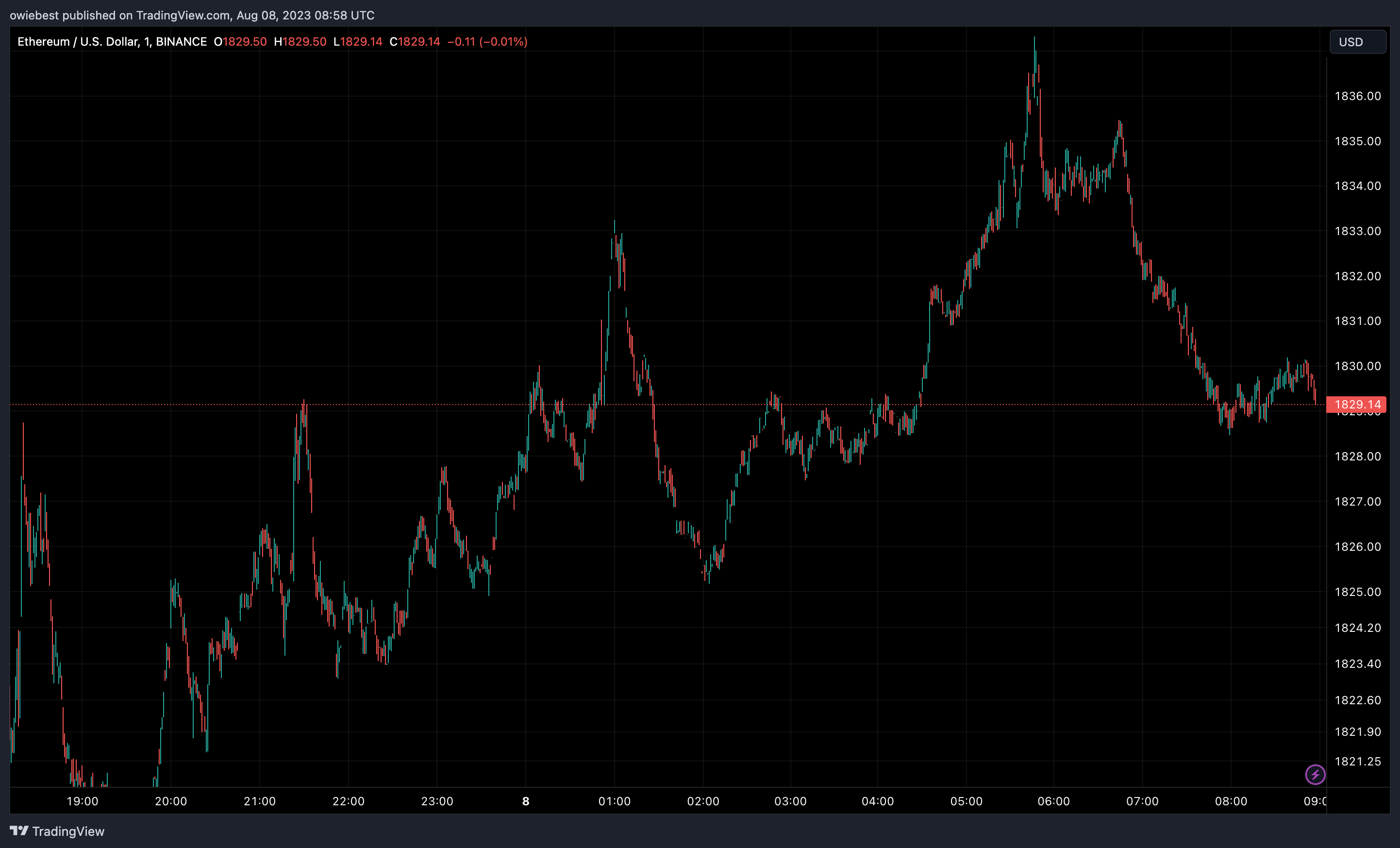Click the 22:00 time axis label
The height and width of the screenshot is (848, 1400).
[x=348, y=801]
